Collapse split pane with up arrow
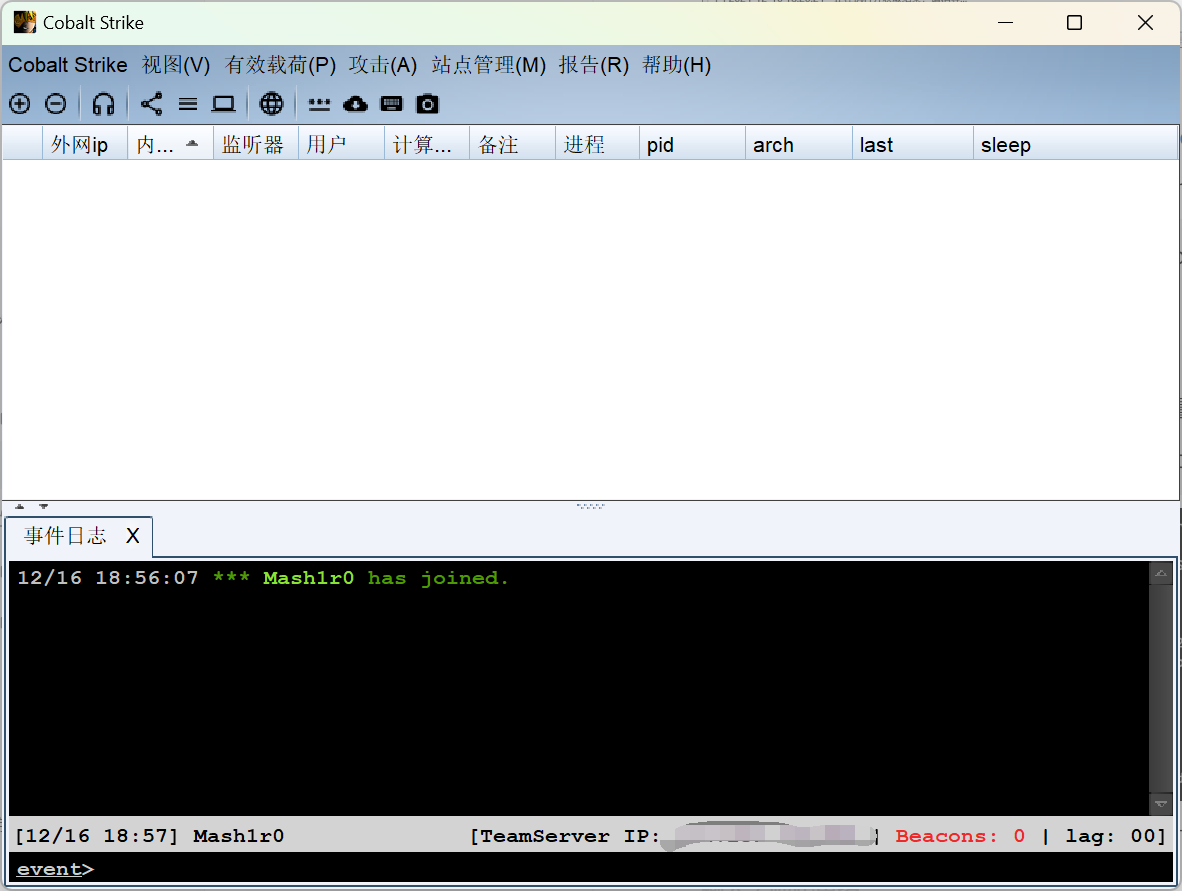The height and width of the screenshot is (891, 1182). [20, 507]
